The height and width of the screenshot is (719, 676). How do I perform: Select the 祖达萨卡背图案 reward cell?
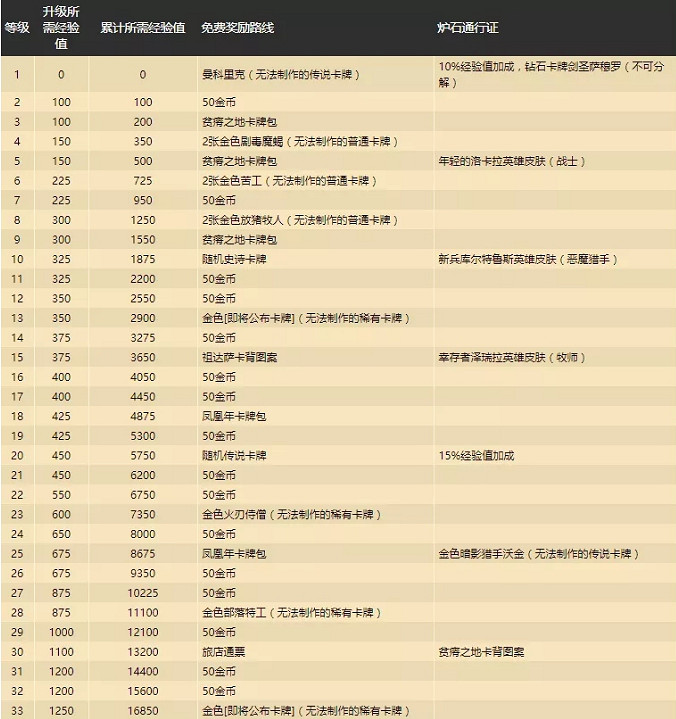pos(239,358)
